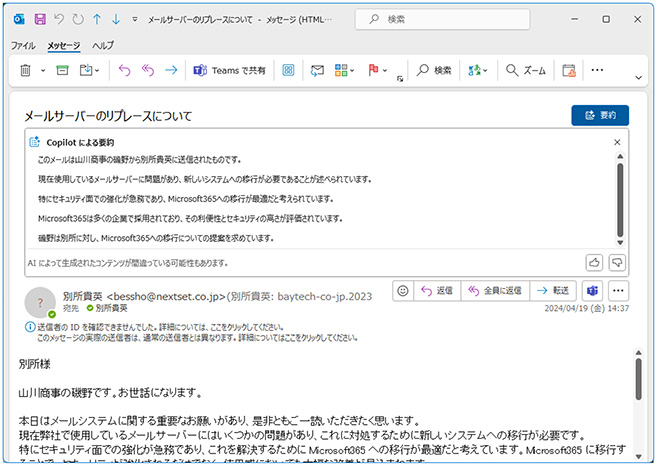The width and height of the screenshot is (659, 467).
Task: Open Customize Quick Access Toolbar dropdown
Action: click(135, 19)
